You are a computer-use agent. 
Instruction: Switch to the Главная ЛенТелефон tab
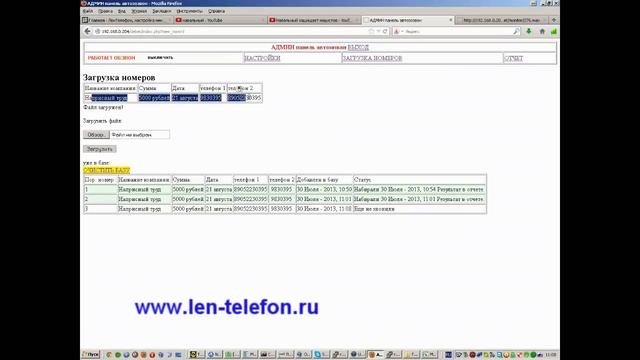tap(127, 20)
